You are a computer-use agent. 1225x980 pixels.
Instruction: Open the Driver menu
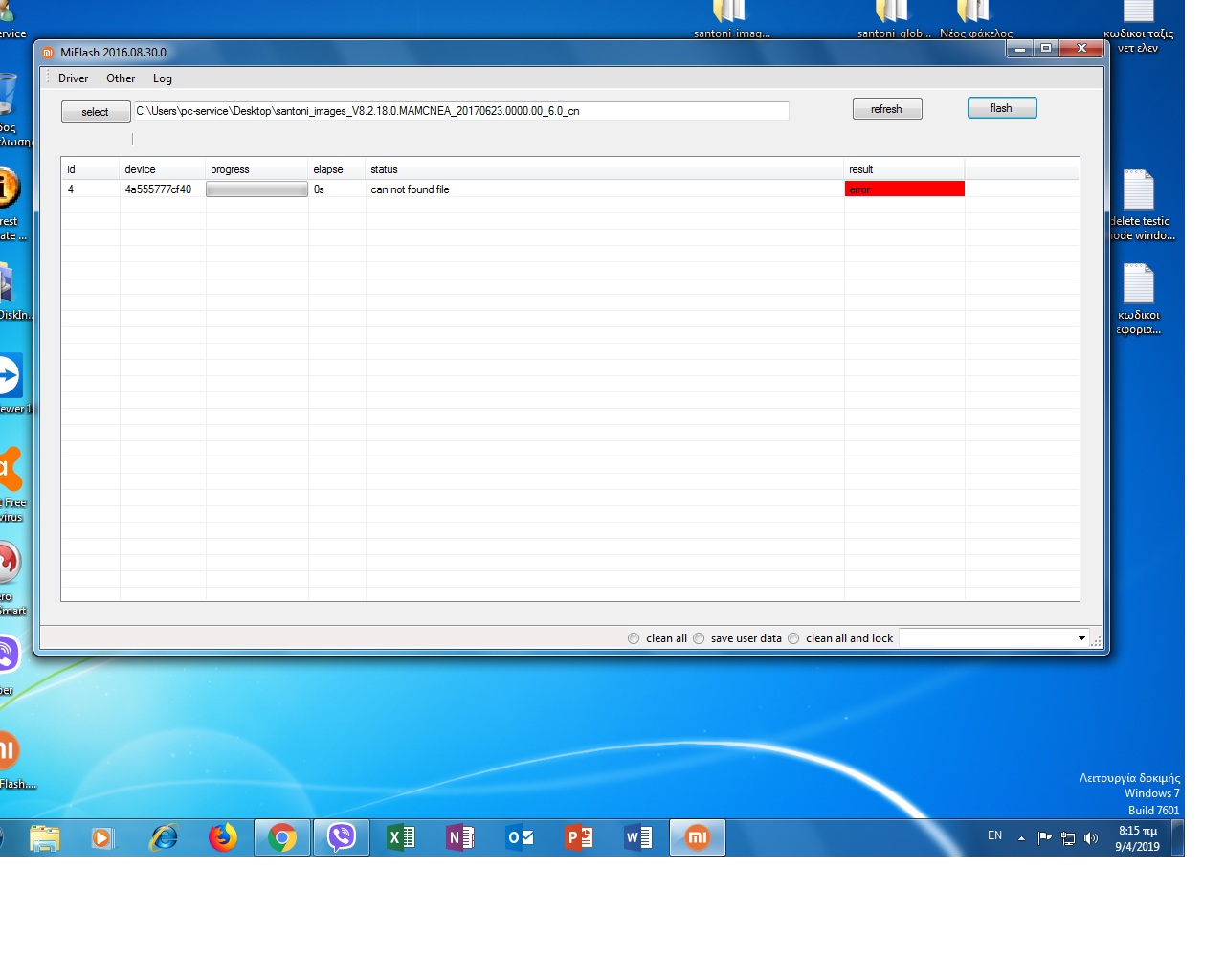[73, 78]
